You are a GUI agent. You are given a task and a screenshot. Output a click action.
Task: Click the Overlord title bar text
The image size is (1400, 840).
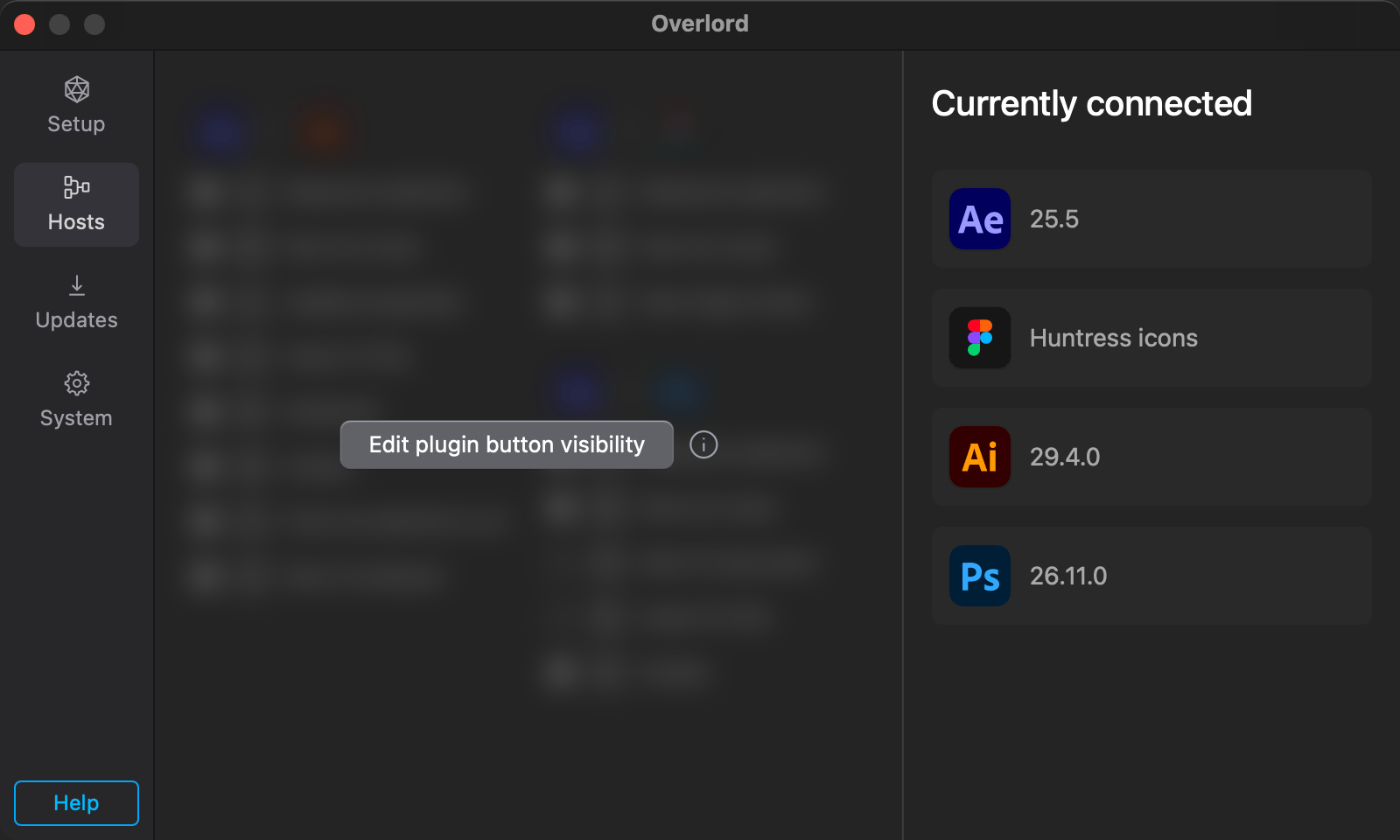[700, 24]
